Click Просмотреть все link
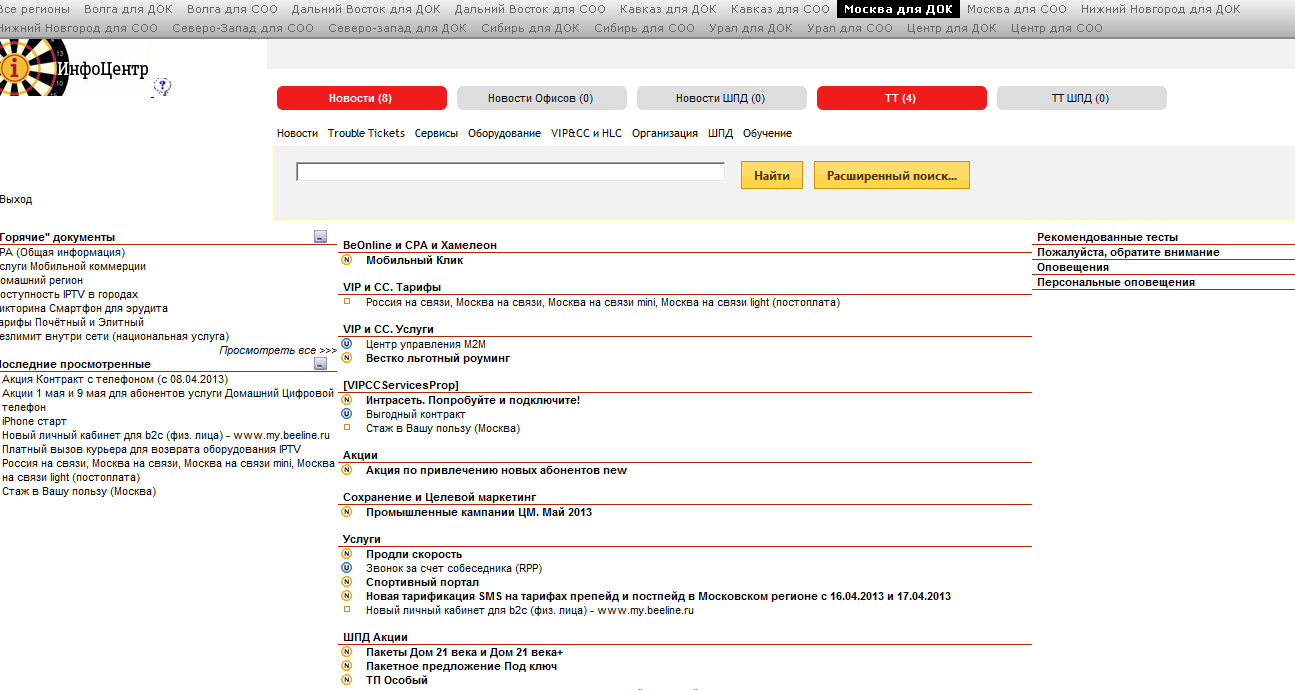1295x690 pixels. pyautogui.click(x=278, y=351)
